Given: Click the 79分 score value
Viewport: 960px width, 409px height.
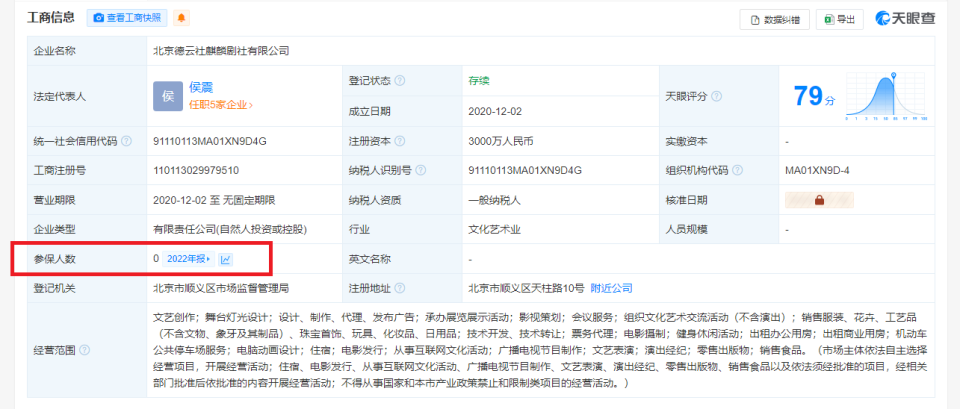Looking at the screenshot, I should [814, 97].
